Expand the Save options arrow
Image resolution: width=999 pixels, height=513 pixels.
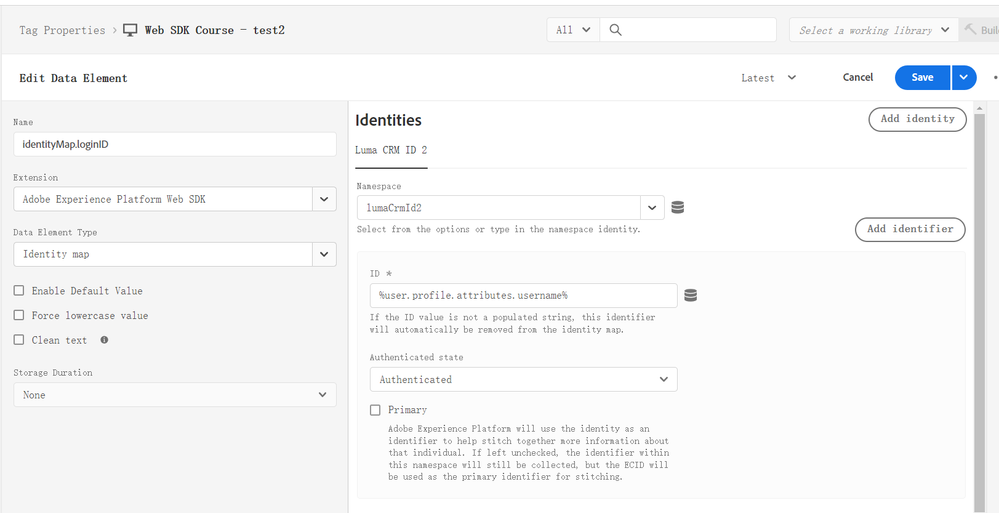(x=964, y=77)
